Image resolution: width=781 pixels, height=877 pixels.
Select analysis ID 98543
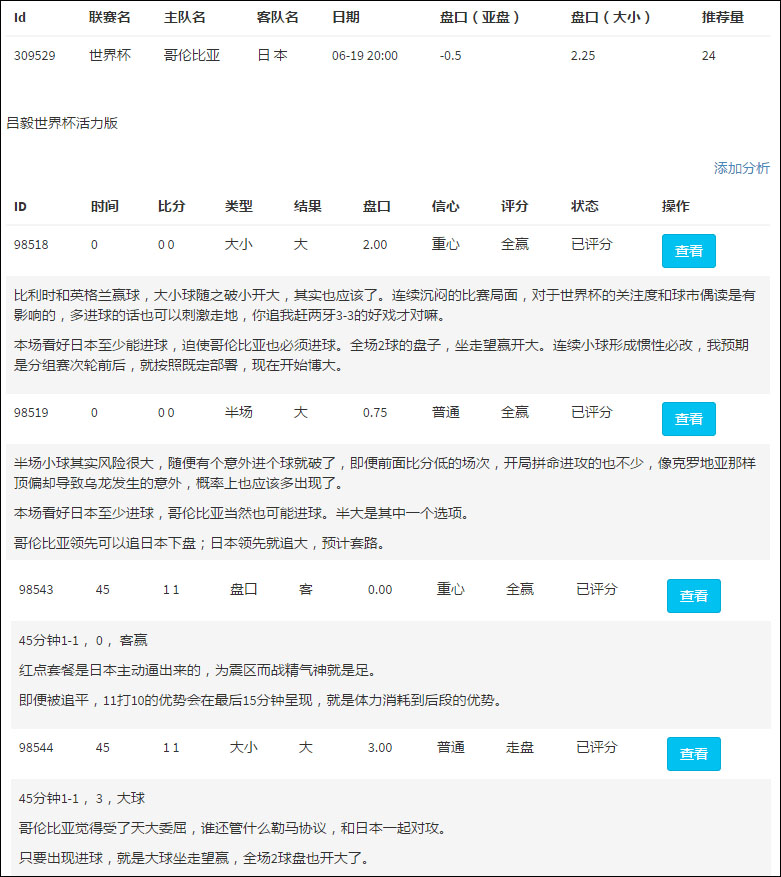[36, 590]
